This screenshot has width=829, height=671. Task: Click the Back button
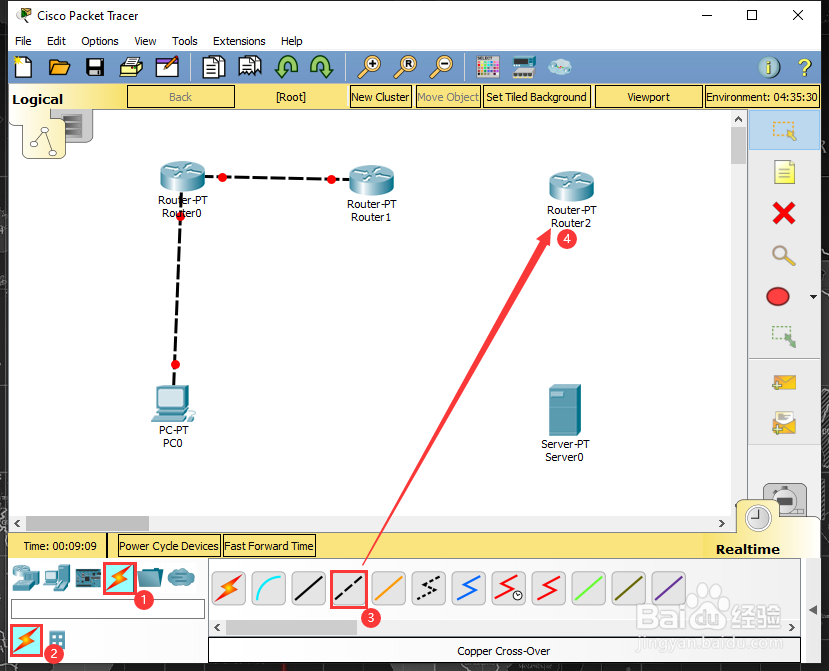tap(181, 97)
